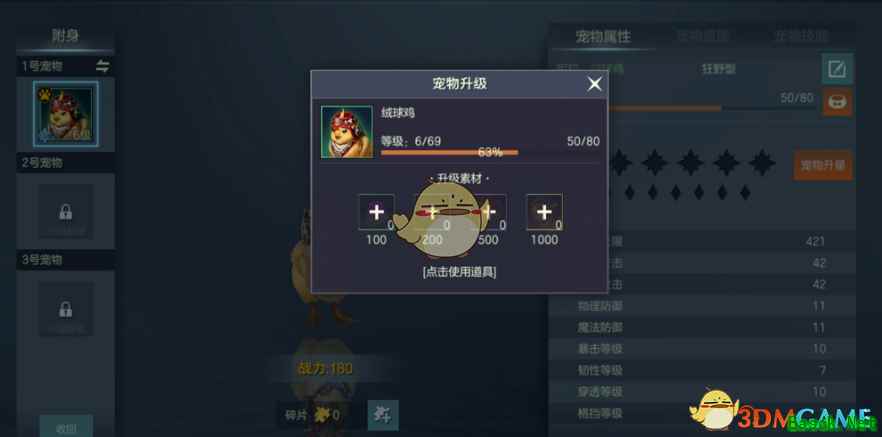Open the edit pet name pencil icon
Viewport: 882px width, 437px height.
(837, 69)
